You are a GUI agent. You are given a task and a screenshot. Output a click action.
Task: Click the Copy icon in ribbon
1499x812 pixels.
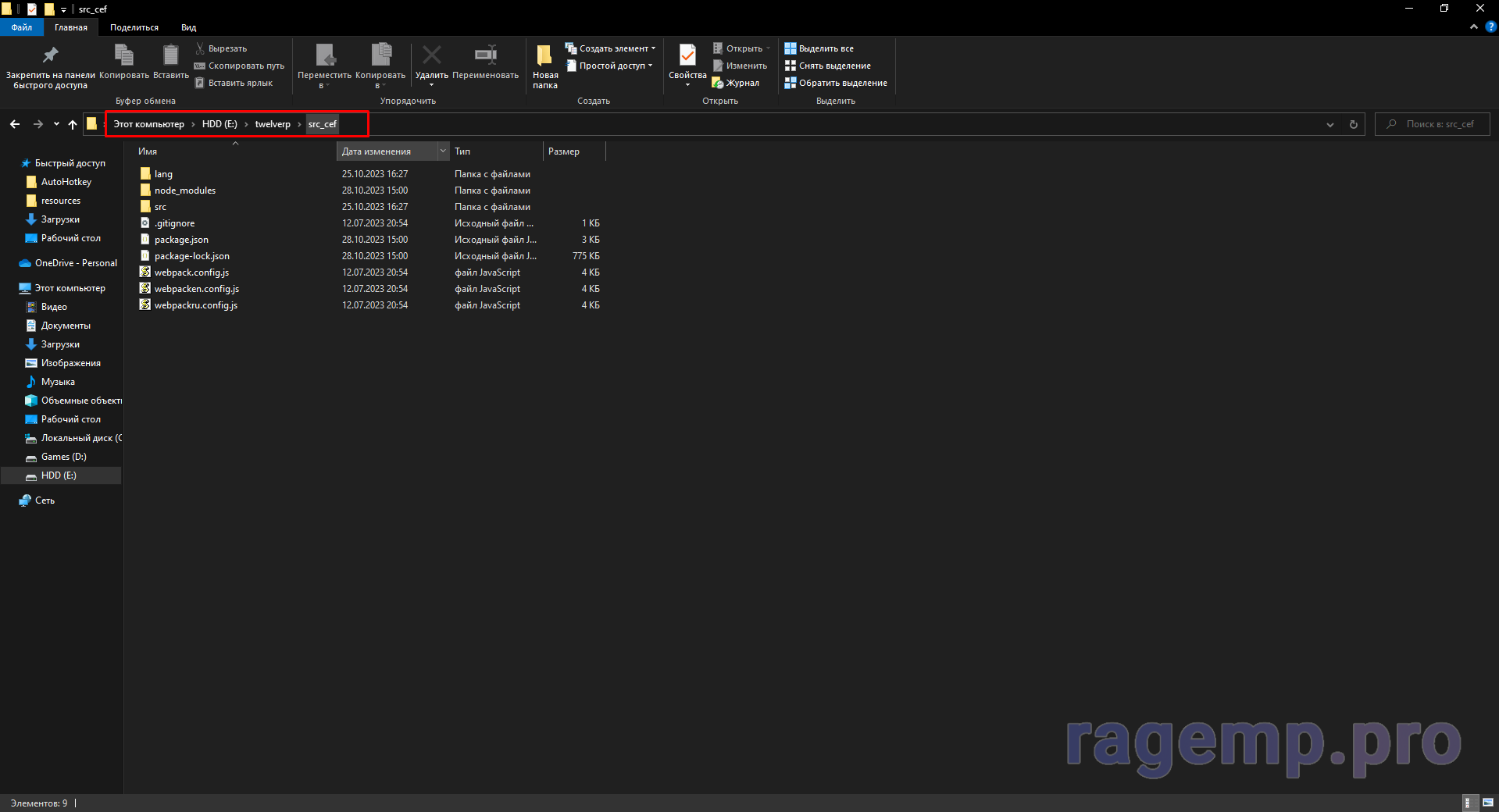point(123,56)
